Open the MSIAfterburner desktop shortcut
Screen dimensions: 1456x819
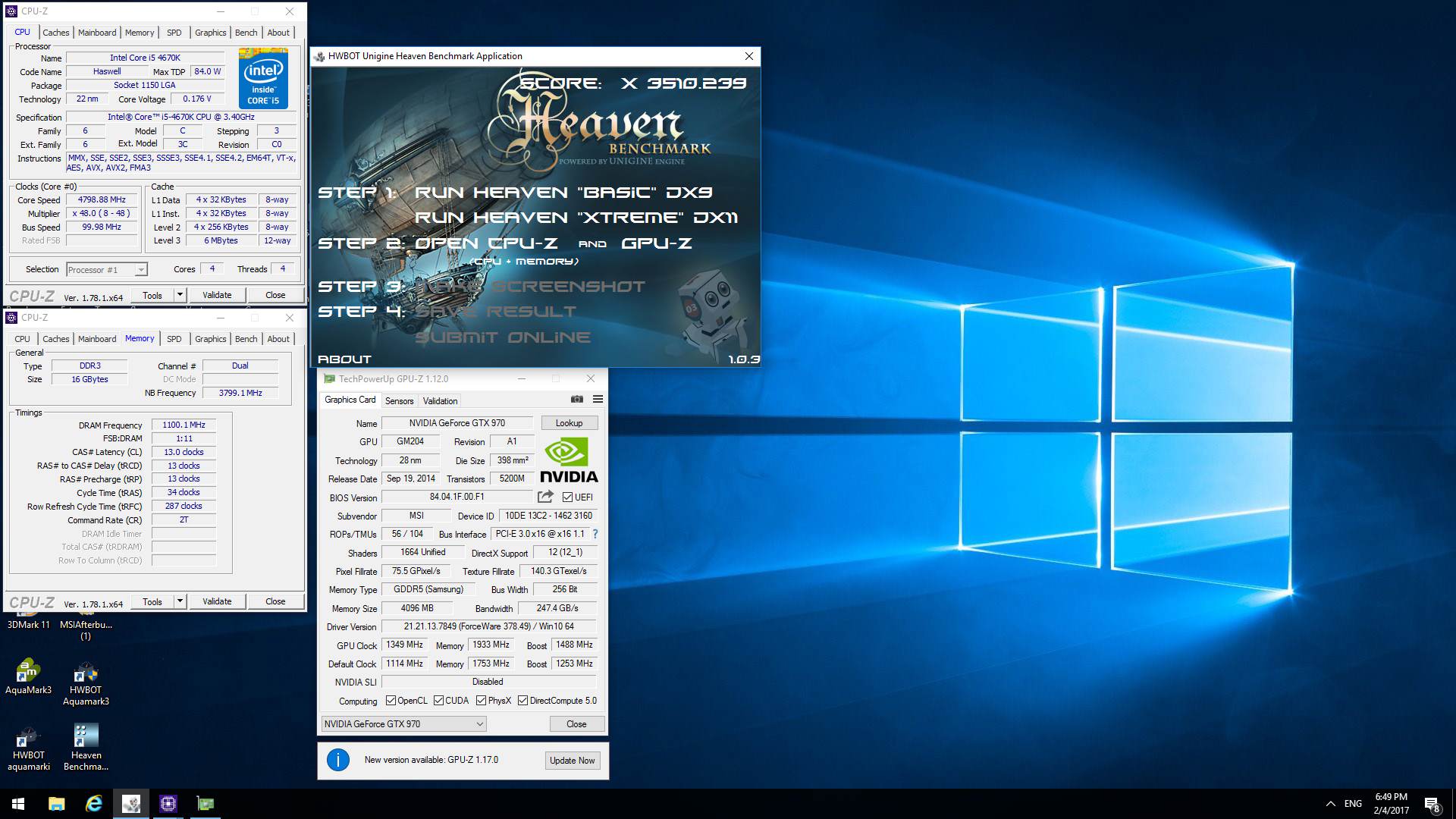86,624
